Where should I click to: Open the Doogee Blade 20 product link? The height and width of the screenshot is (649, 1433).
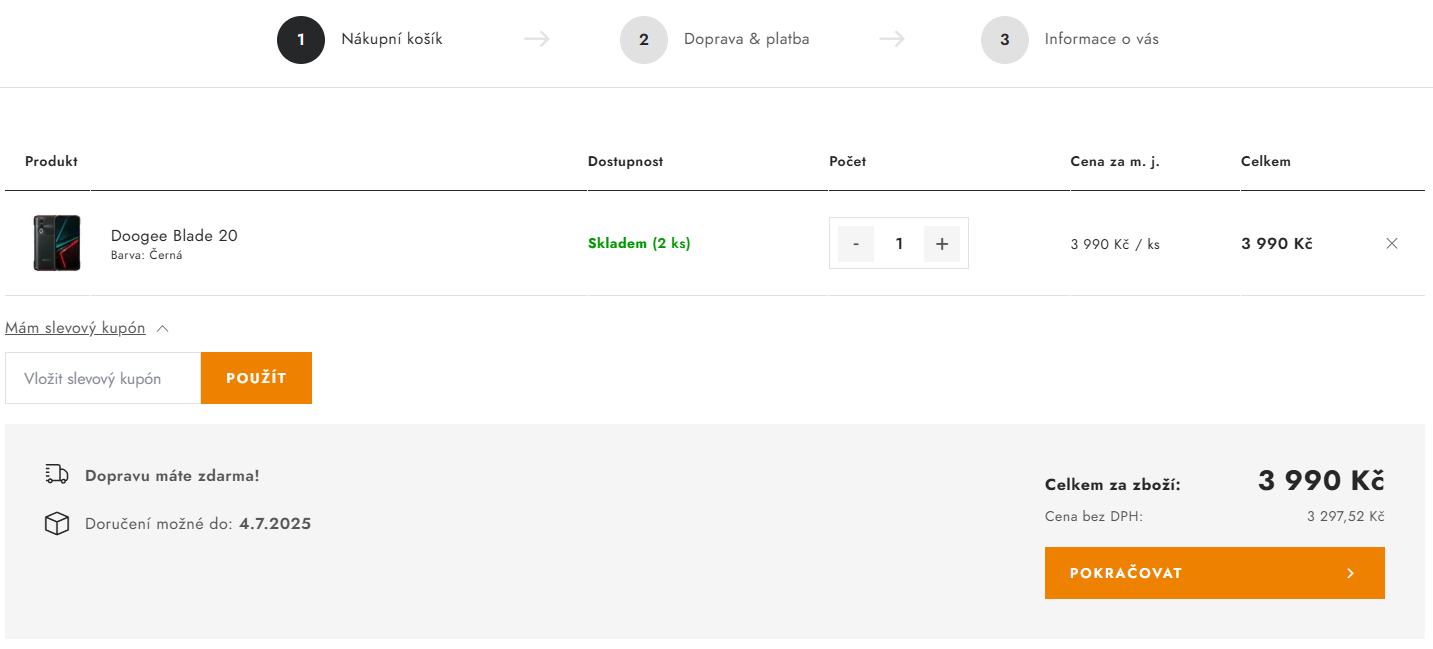coord(174,236)
